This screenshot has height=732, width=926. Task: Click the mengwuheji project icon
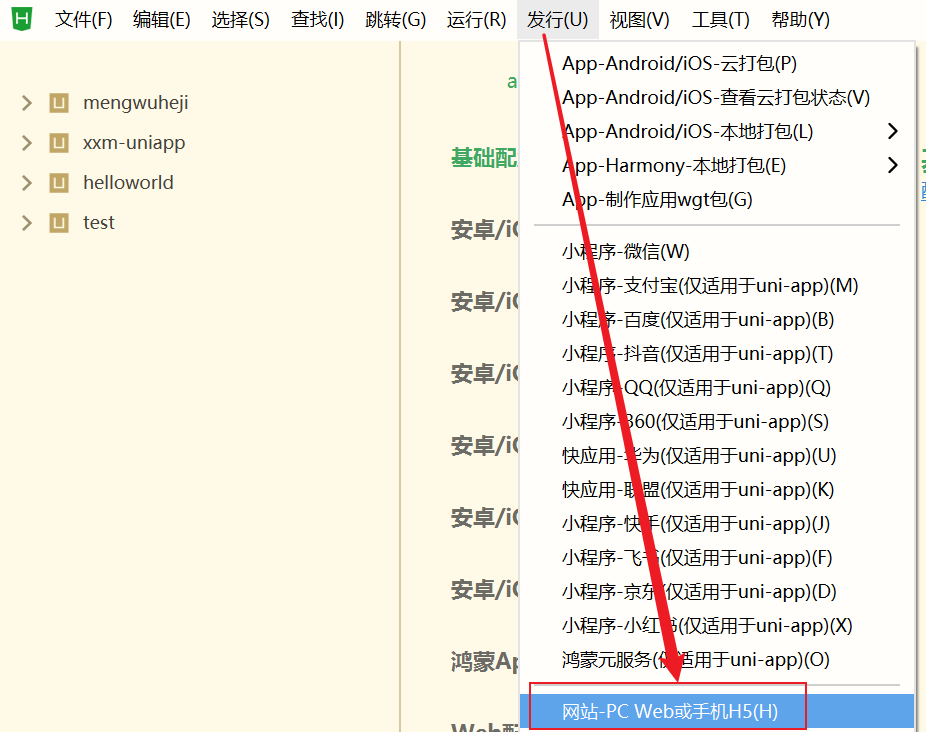coord(58,103)
